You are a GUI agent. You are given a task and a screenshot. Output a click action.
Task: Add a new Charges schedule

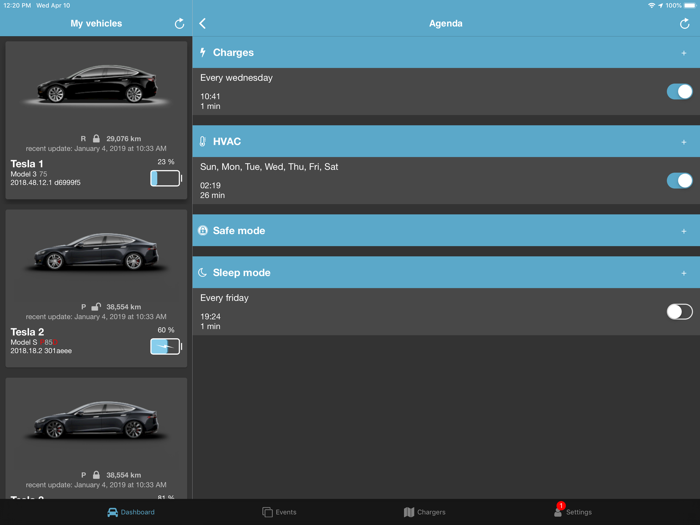[x=683, y=53]
